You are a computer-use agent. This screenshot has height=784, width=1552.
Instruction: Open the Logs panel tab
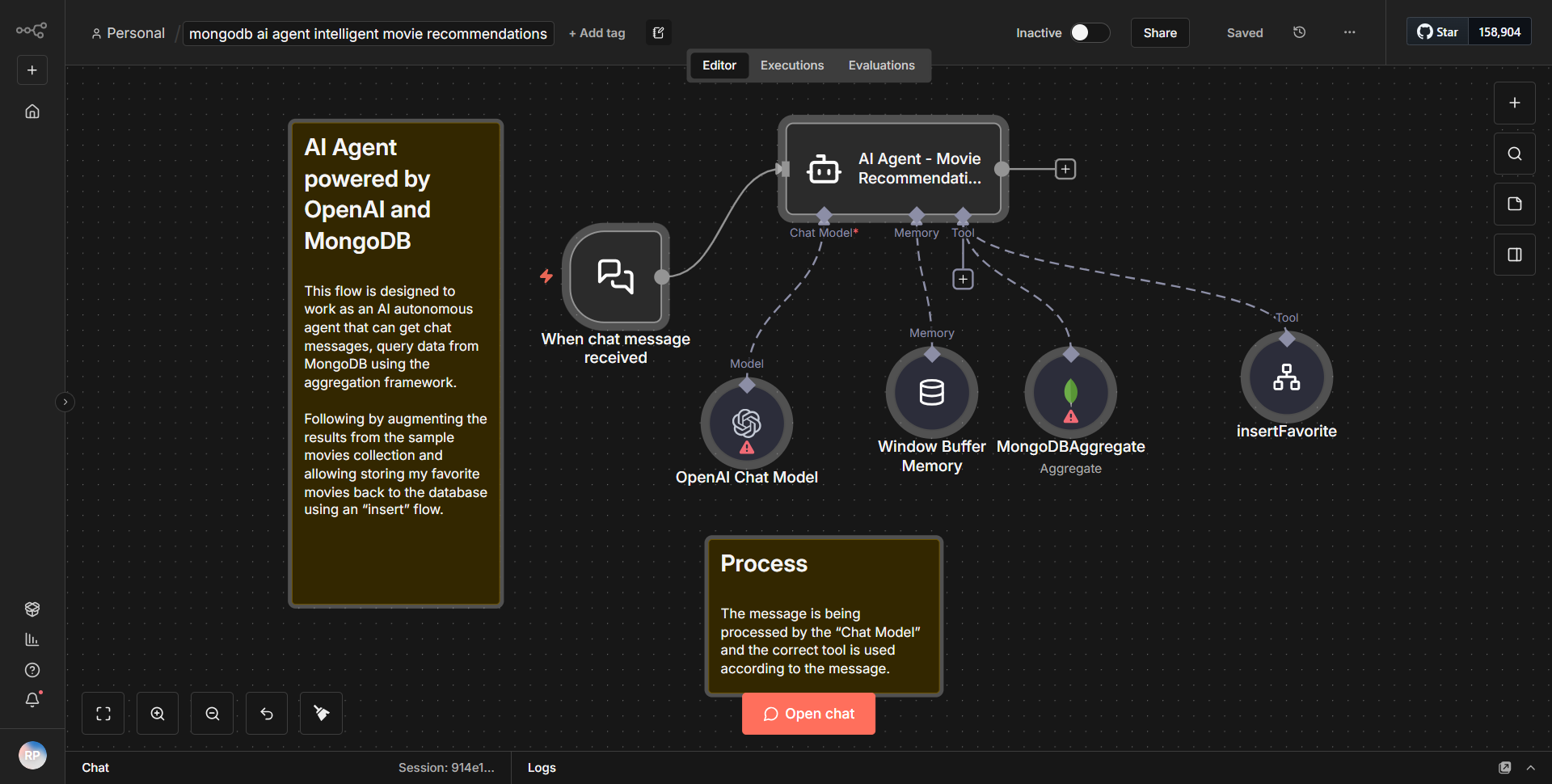542,768
